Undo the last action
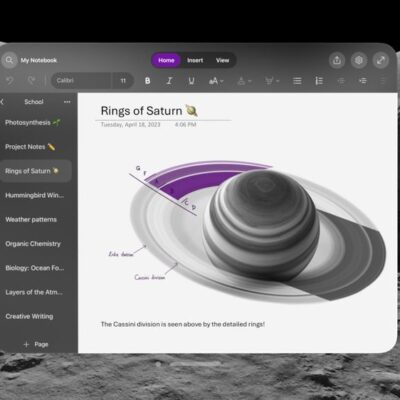The height and width of the screenshot is (400, 400). pyautogui.click(x=10, y=81)
